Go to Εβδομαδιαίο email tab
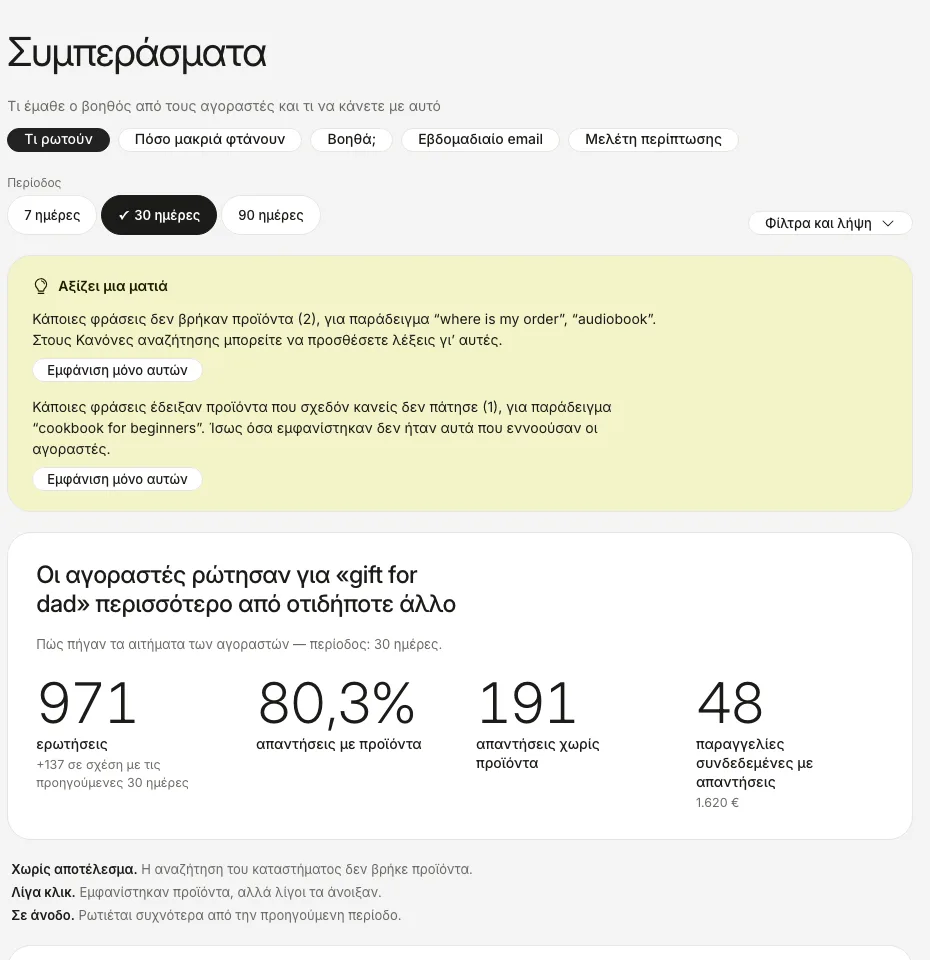 pyautogui.click(x=481, y=140)
